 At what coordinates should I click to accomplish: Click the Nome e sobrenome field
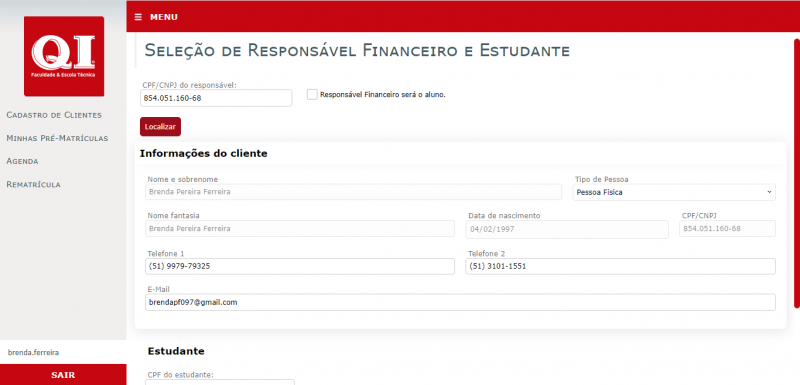click(354, 192)
